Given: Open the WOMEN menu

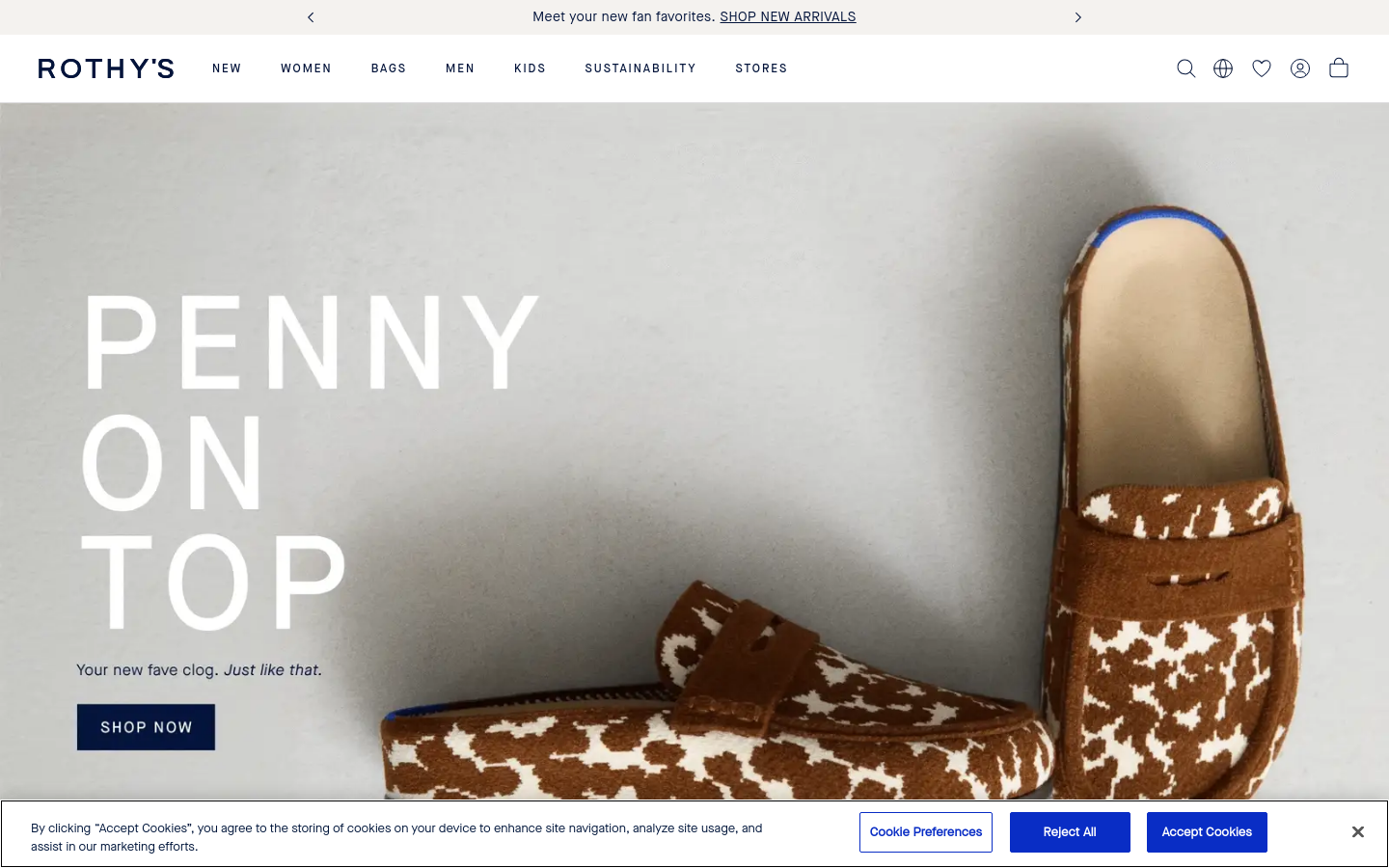Looking at the screenshot, I should [306, 68].
